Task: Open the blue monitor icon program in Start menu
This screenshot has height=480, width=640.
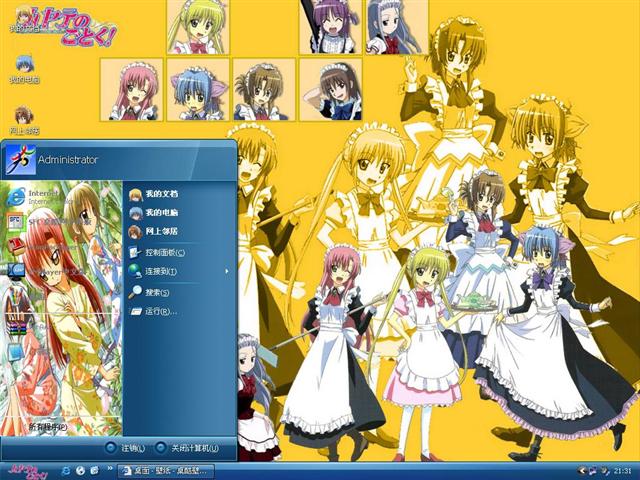Action: tap(16, 352)
